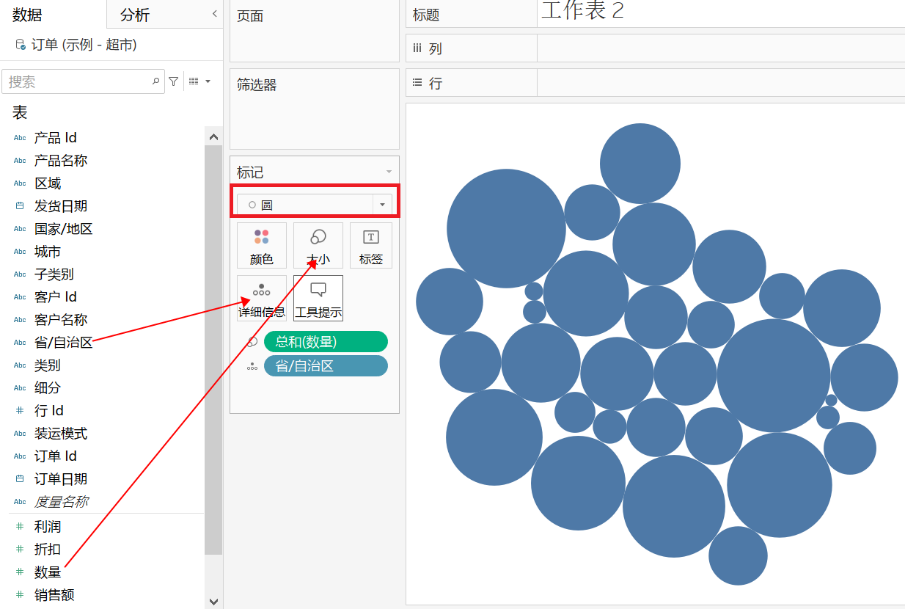
Task: Click the 行 shelf
Action: (x=655, y=83)
